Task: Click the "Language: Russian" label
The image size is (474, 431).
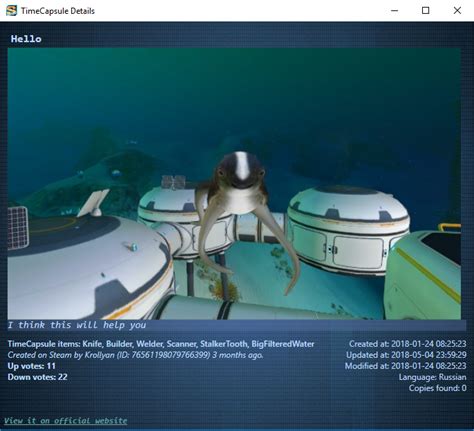Action: click(433, 377)
